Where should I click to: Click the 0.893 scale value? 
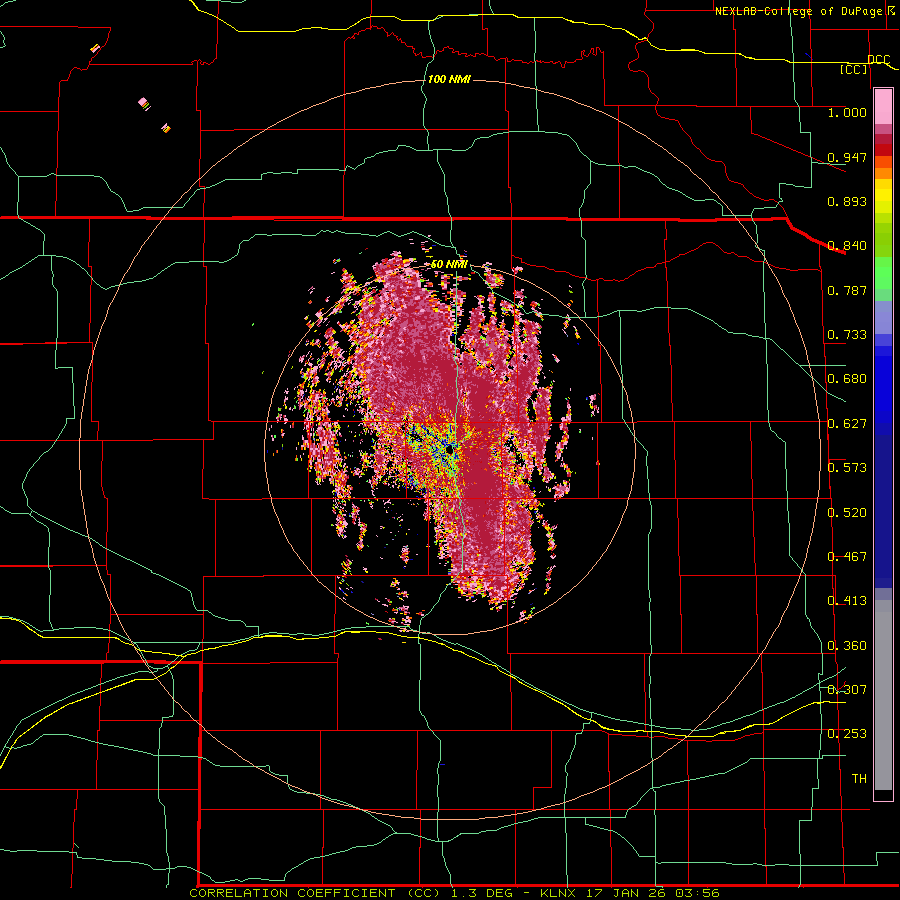(x=847, y=201)
